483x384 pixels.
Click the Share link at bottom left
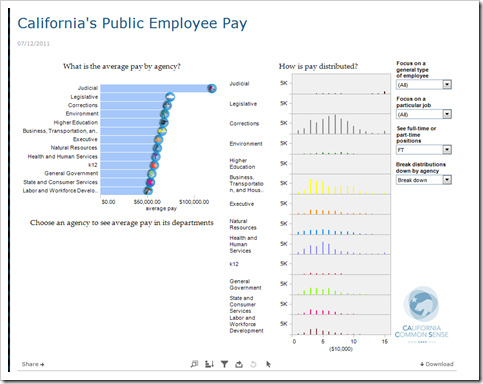point(33,364)
